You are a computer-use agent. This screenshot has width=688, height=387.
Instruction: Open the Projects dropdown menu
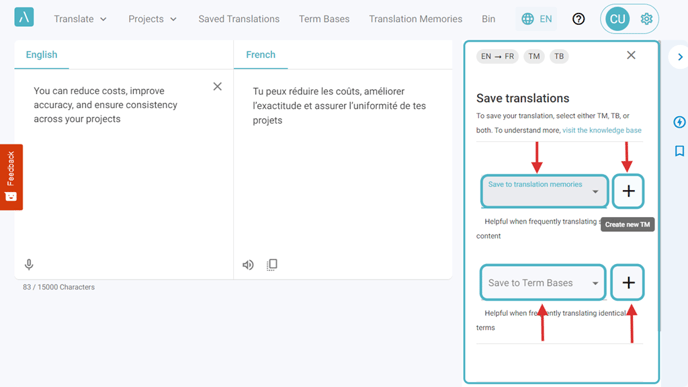(152, 19)
